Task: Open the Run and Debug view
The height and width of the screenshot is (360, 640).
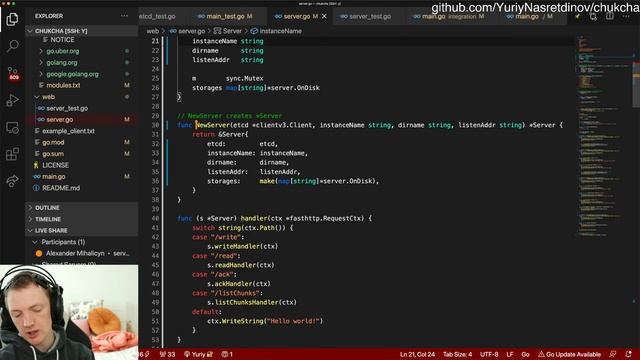Action: pos(12,100)
